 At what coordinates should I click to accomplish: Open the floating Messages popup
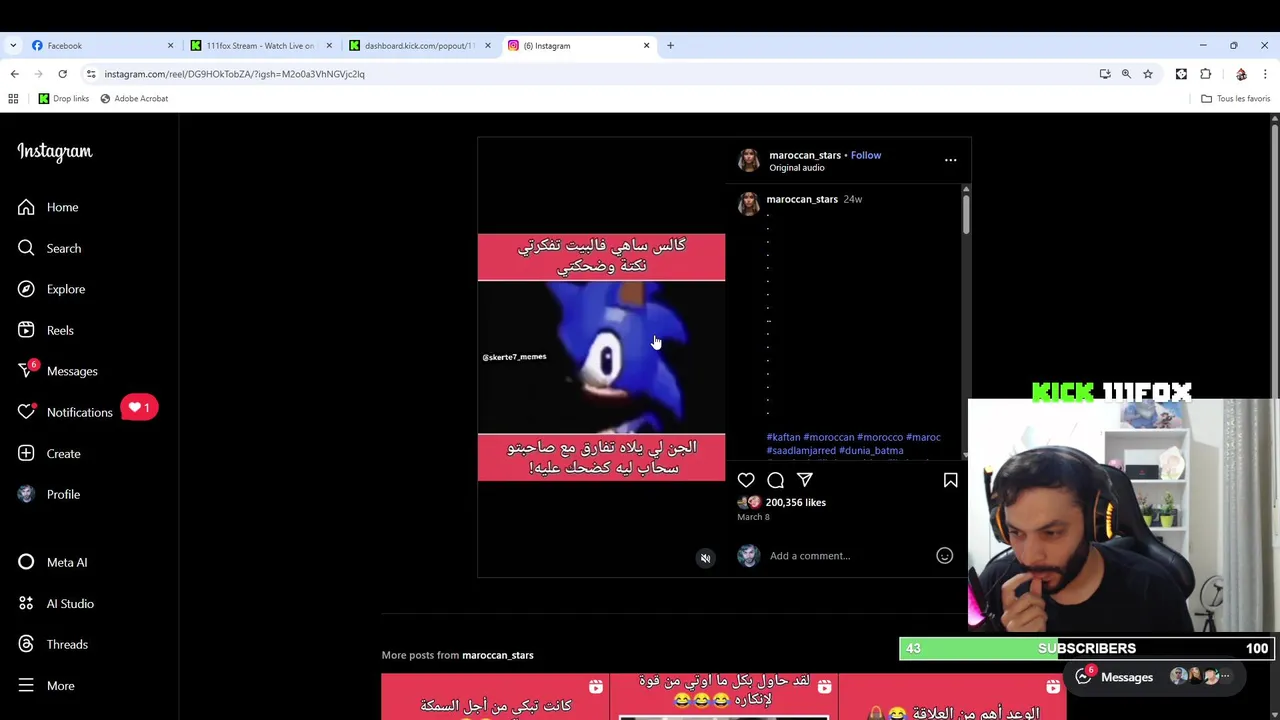click(1154, 677)
